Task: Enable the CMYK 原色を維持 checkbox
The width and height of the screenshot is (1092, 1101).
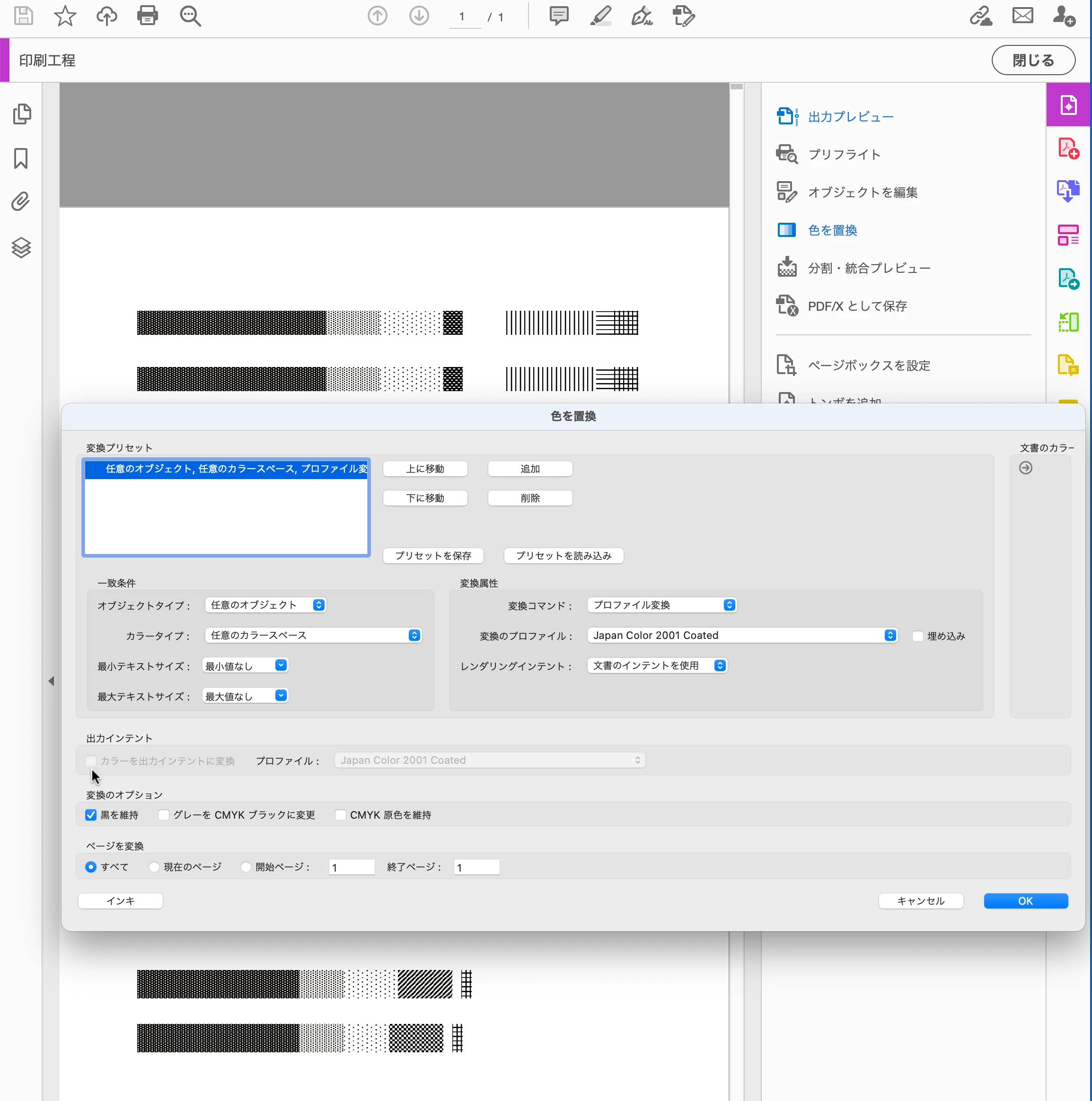Action: click(341, 815)
